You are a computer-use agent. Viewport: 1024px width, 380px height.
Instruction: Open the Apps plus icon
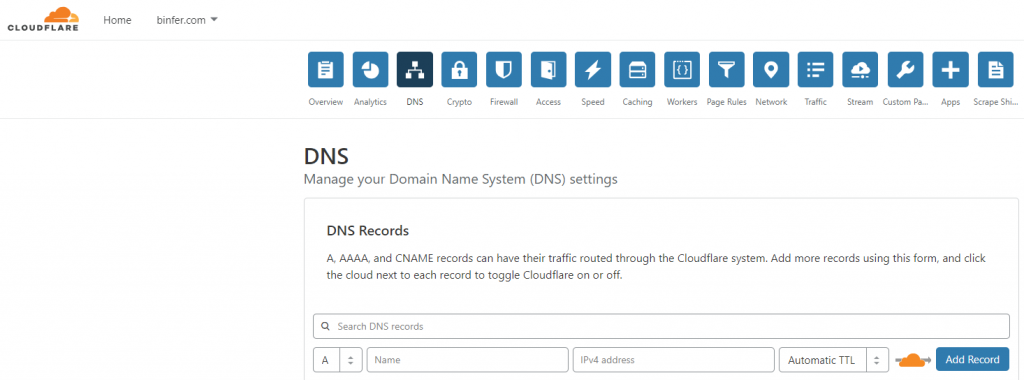[950, 70]
